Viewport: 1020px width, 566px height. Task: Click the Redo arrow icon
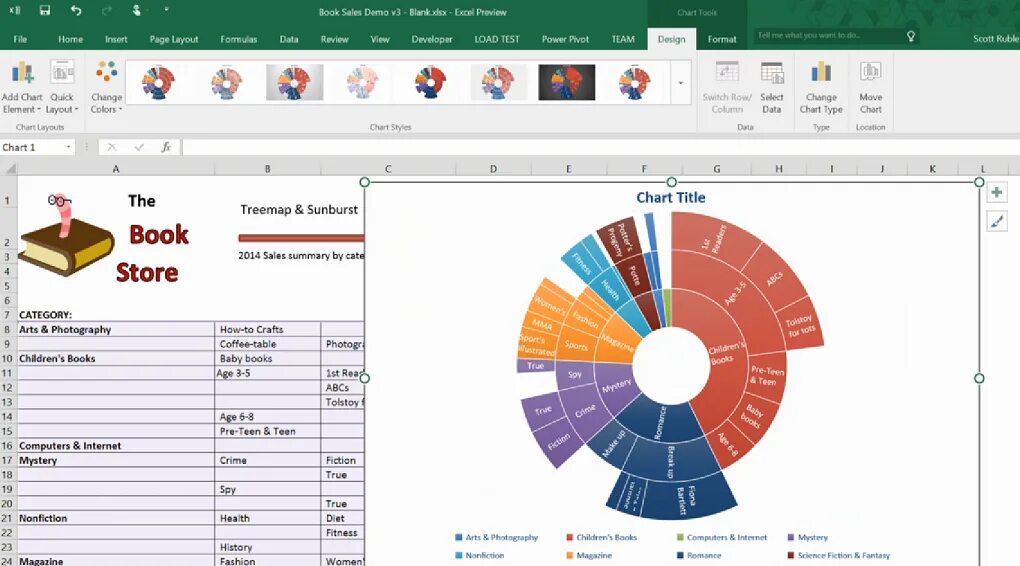(x=106, y=10)
